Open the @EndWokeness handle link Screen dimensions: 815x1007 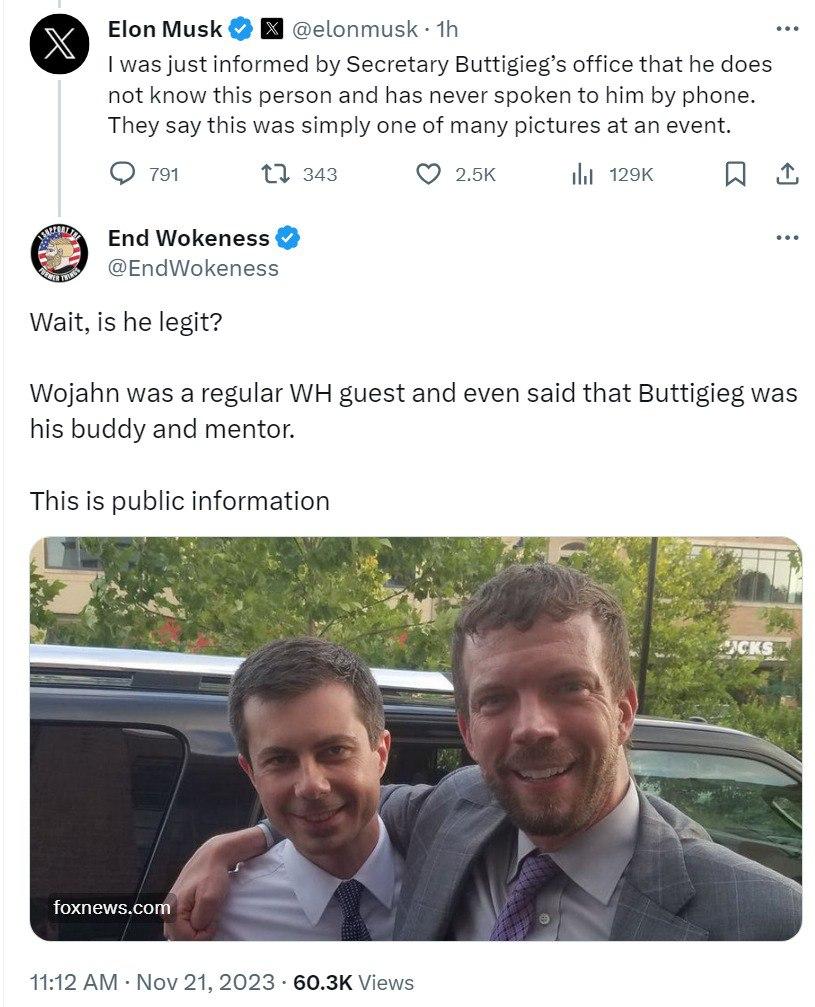(x=193, y=268)
